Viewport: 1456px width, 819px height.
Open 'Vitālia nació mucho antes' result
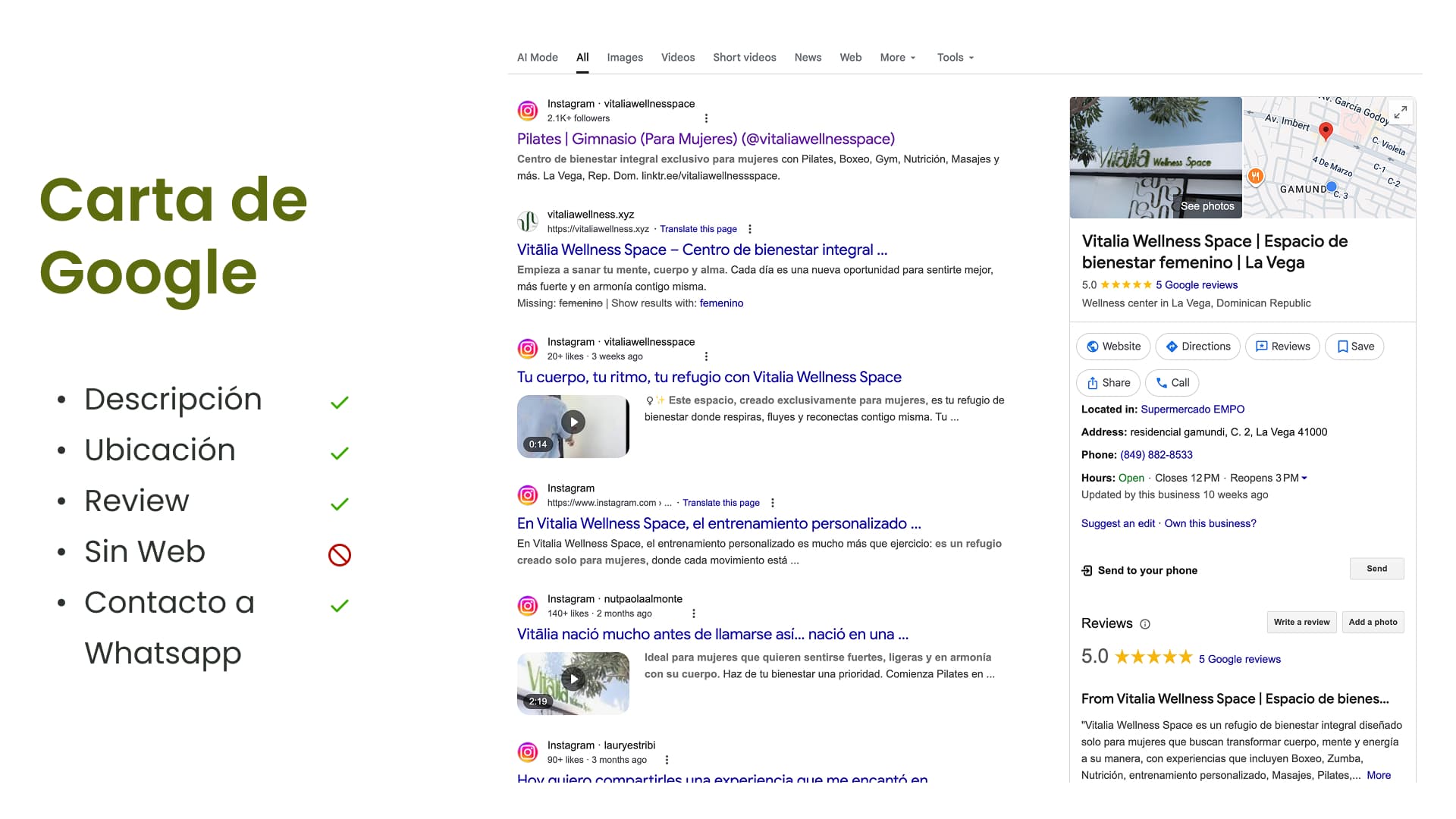[x=713, y=634]
